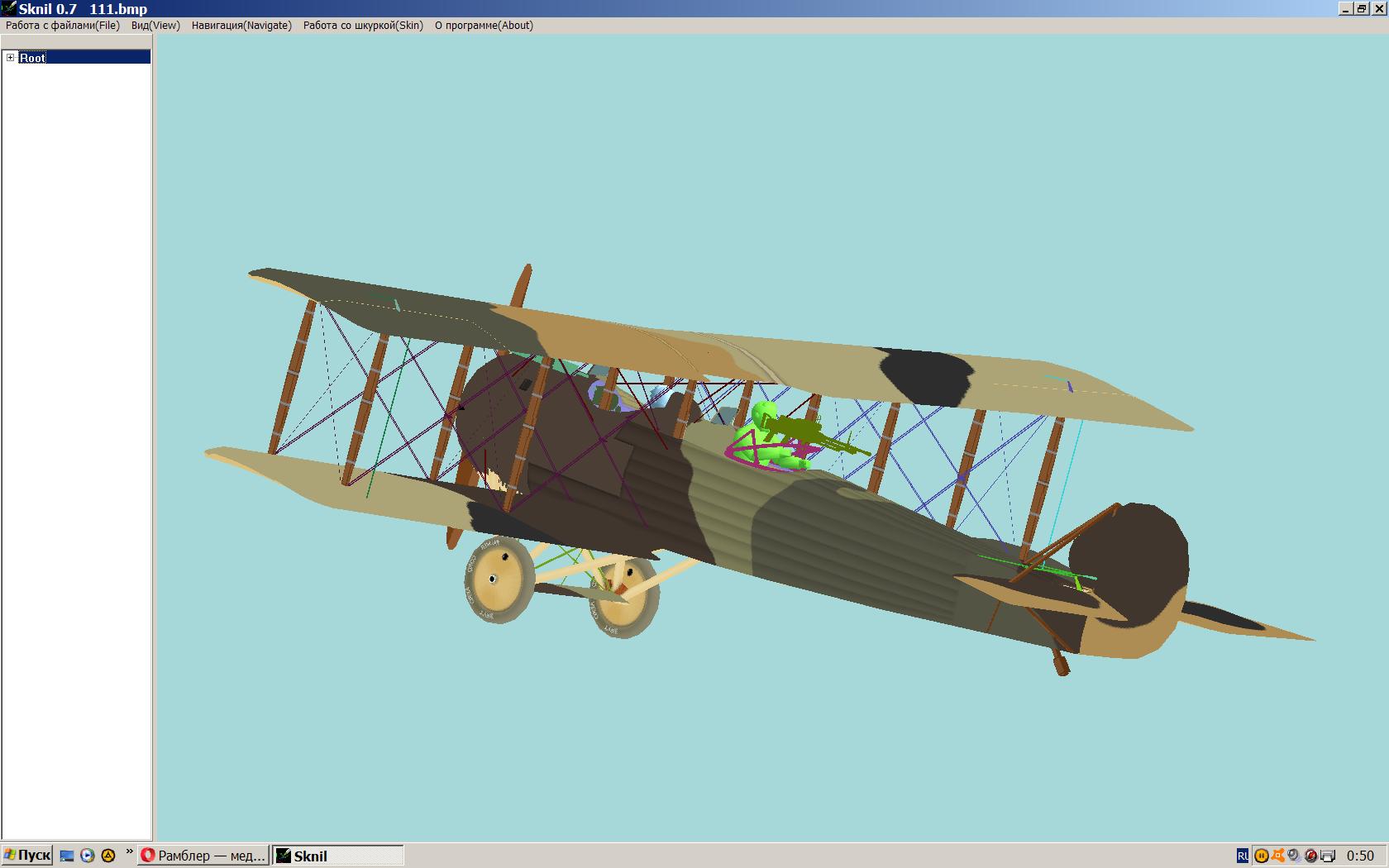
Task: Click the speaker volume tray icon
Action: tap(1294, 856)
